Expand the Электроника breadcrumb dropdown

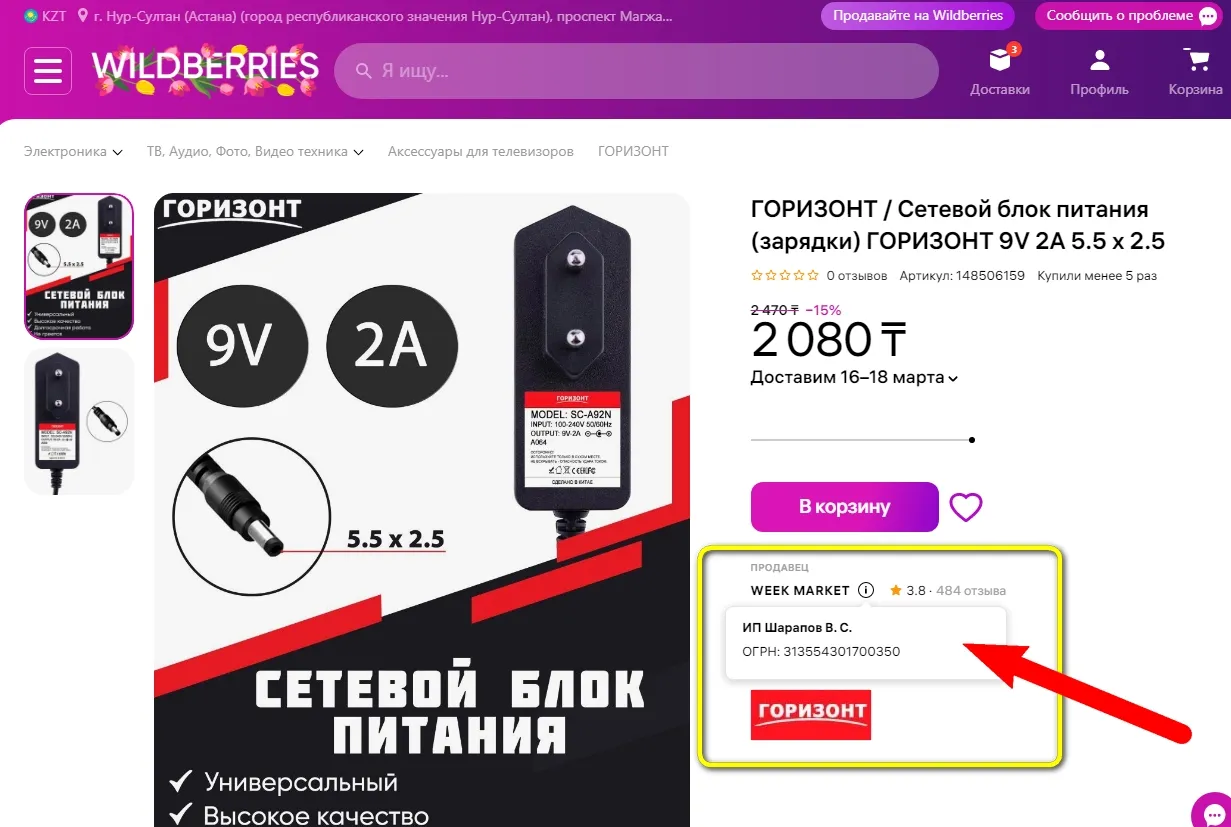coord(73,152)
